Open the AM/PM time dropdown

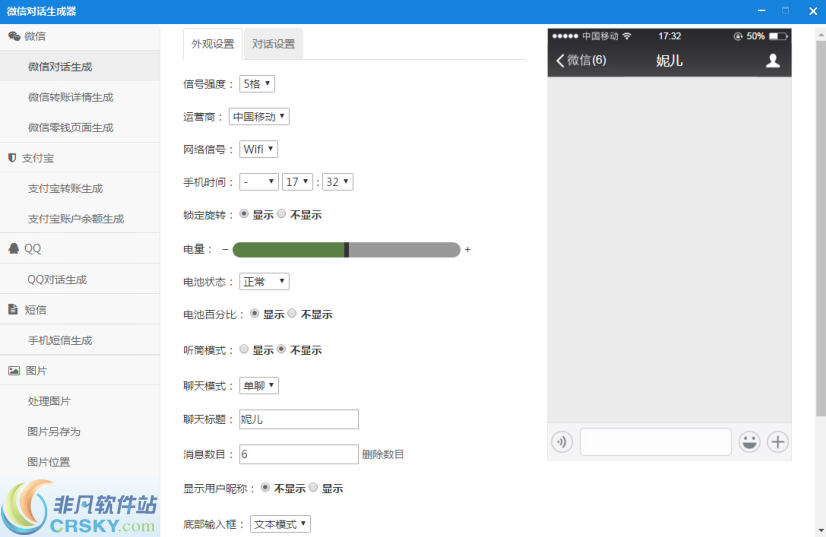click(259, 182)
